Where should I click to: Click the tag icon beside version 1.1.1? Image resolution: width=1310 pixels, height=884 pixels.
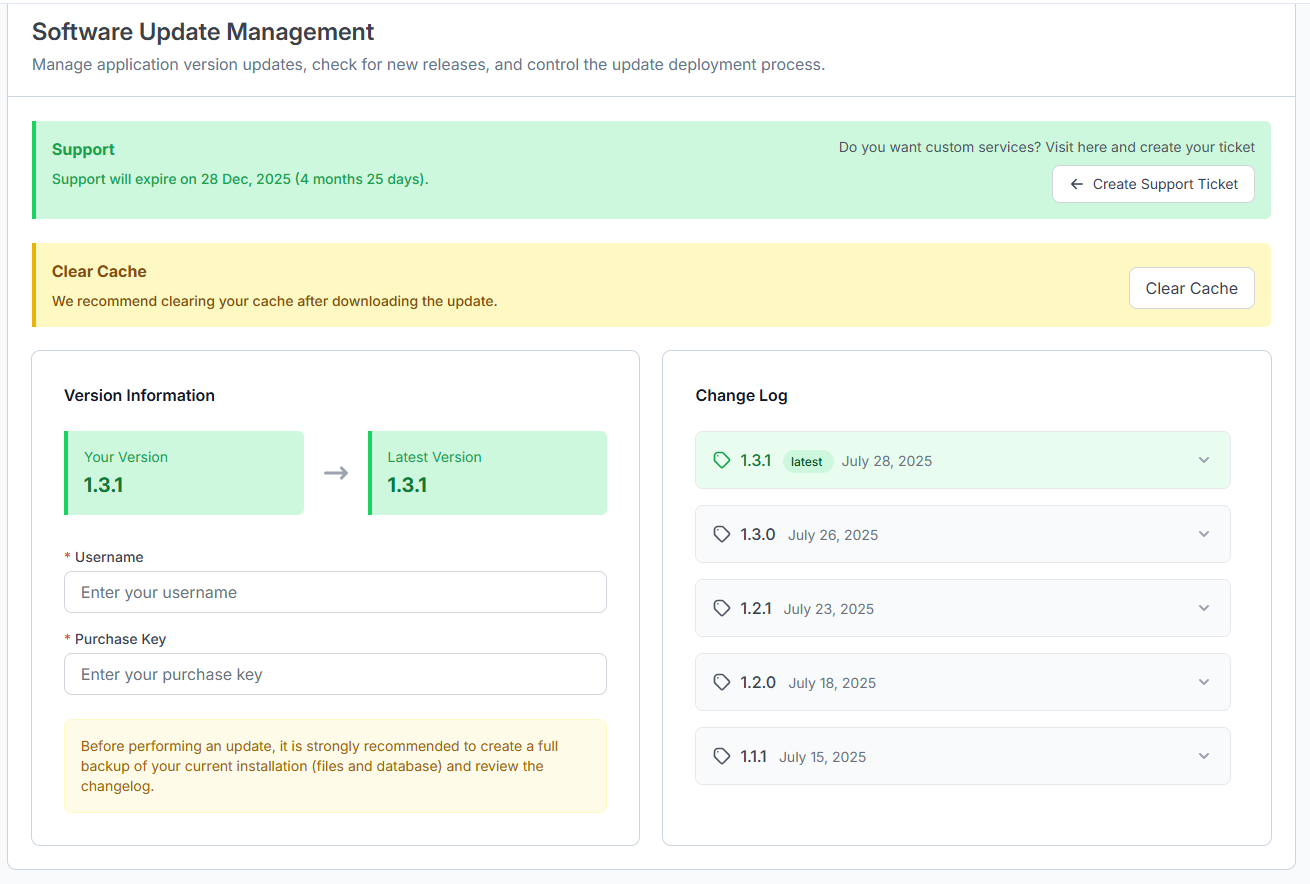point(722,756)
